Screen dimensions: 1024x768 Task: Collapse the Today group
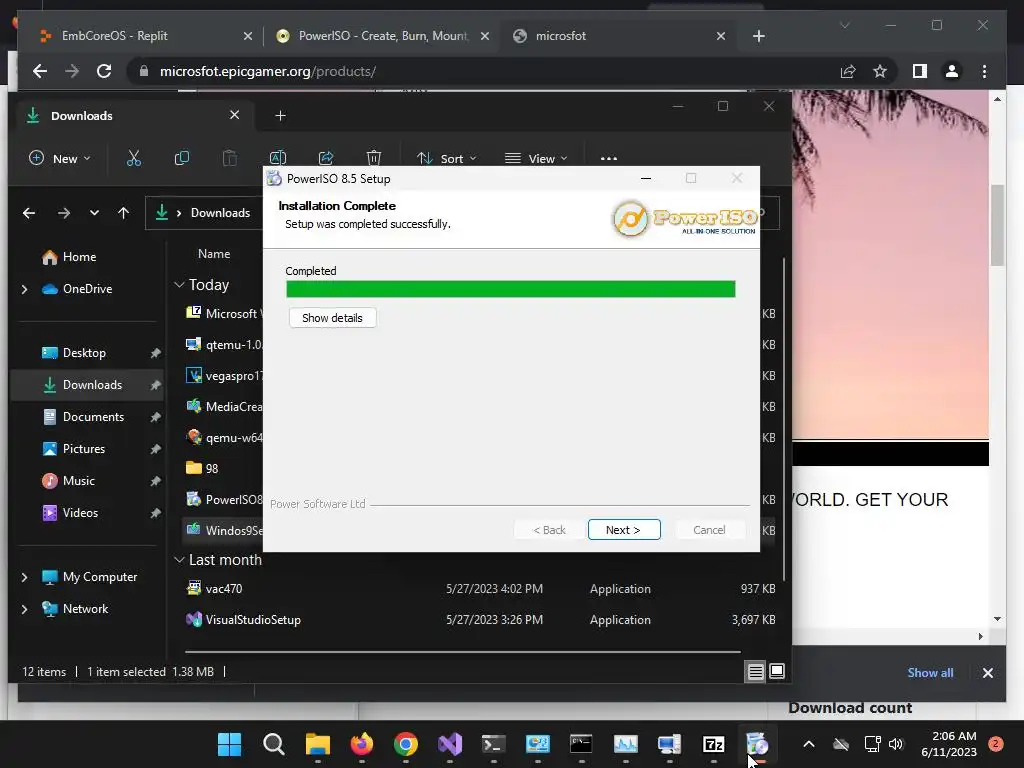tap(179, 285)
